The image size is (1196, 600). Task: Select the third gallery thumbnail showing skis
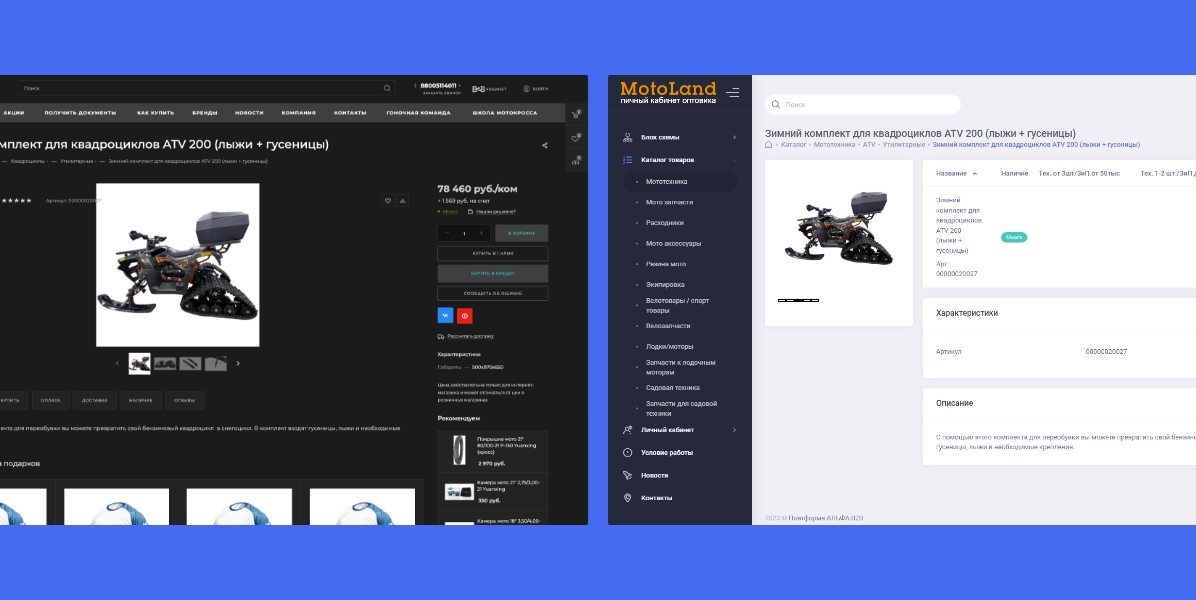[191, 364]
